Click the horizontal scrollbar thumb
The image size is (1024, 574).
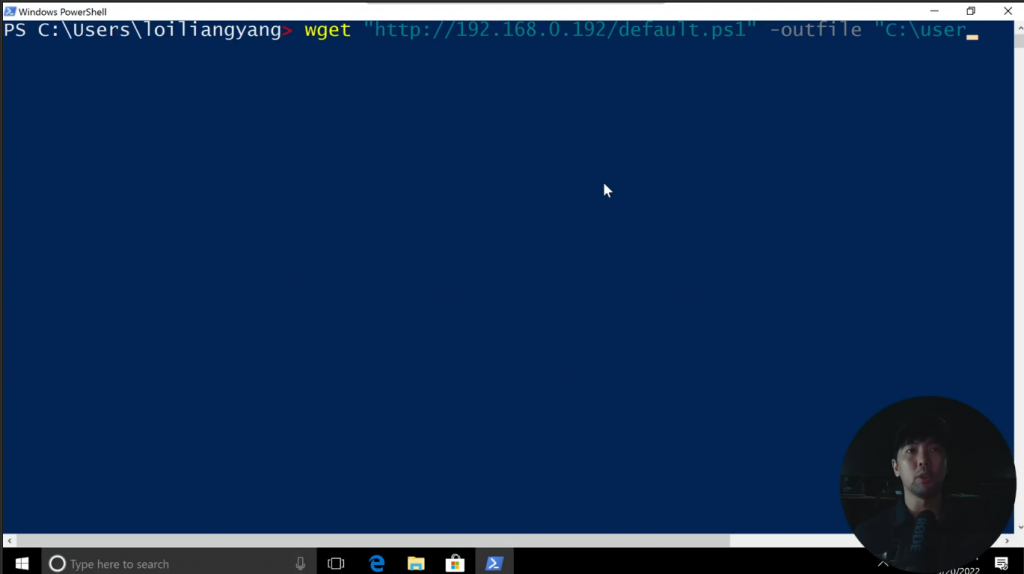coord(372,541)
